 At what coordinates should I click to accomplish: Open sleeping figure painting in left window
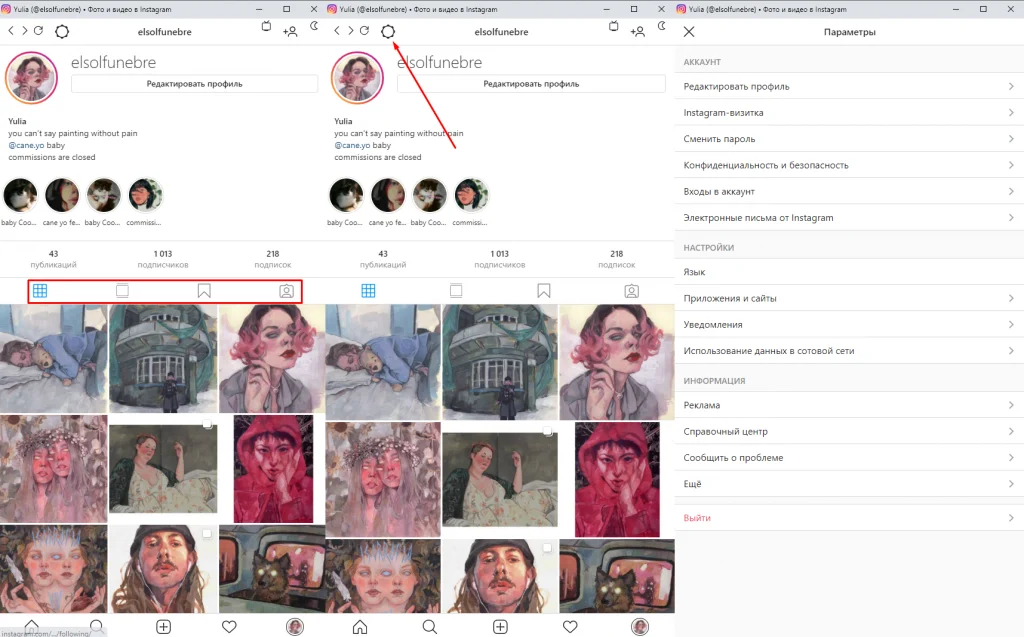click(54, 359)
